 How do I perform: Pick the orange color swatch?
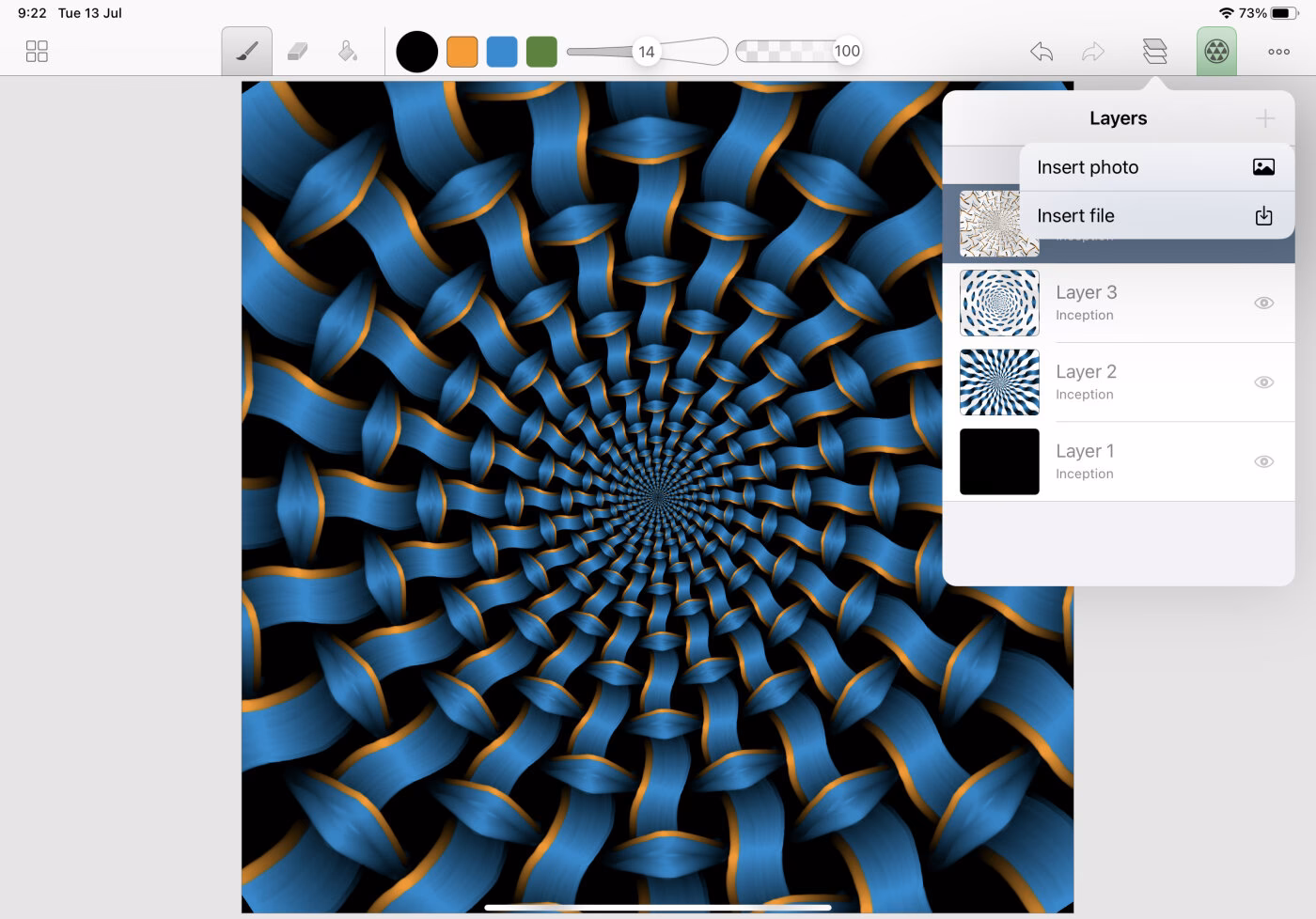click(x=462, y=52)
